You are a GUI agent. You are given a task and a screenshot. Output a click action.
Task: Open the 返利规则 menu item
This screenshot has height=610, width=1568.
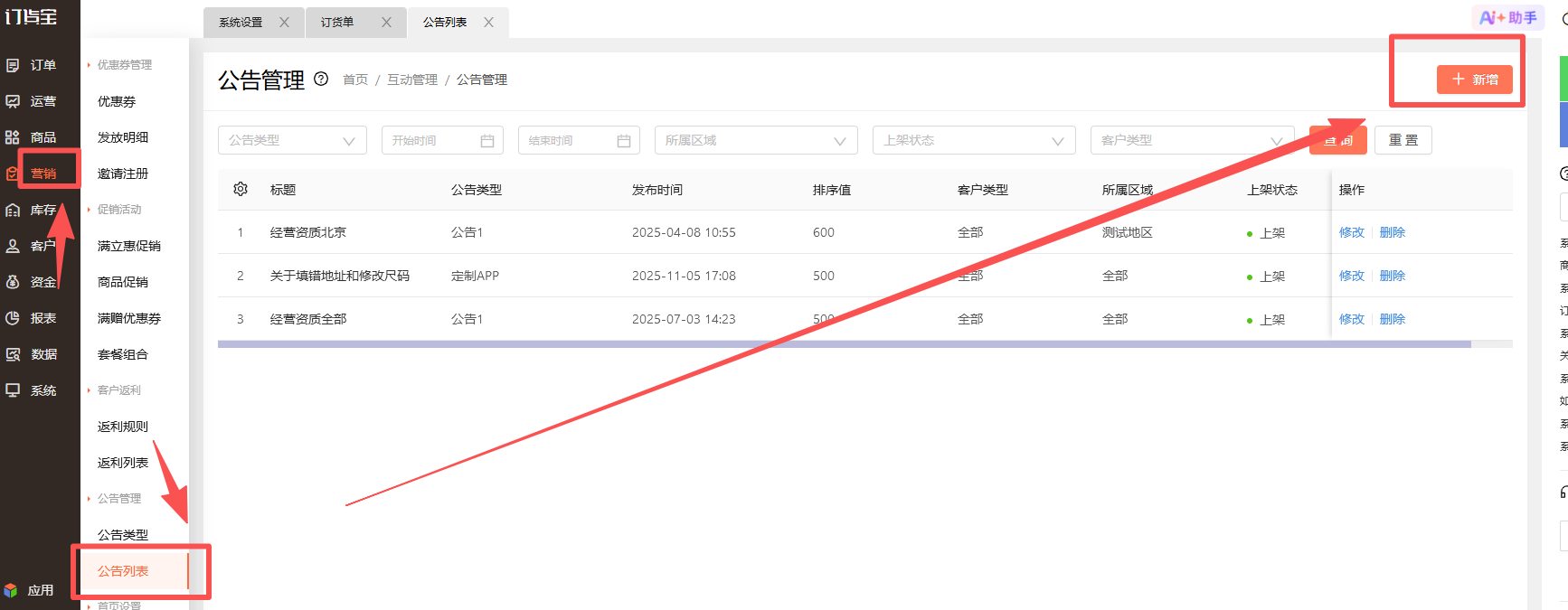point(123,427)
